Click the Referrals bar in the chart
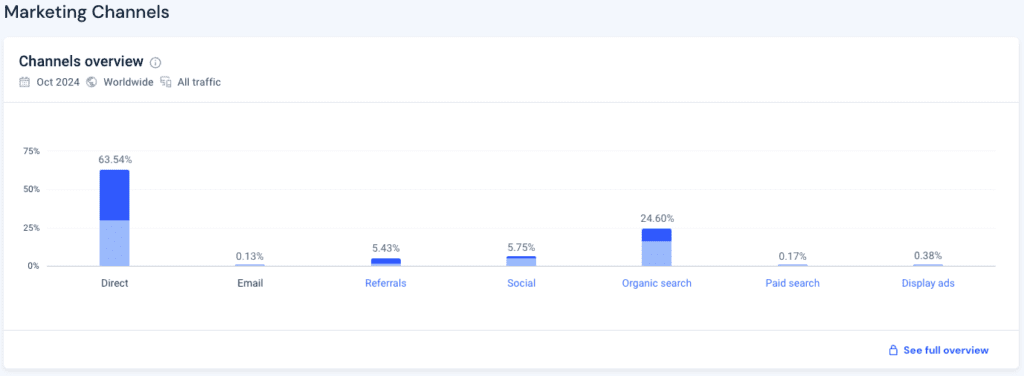 coord(385,262)
